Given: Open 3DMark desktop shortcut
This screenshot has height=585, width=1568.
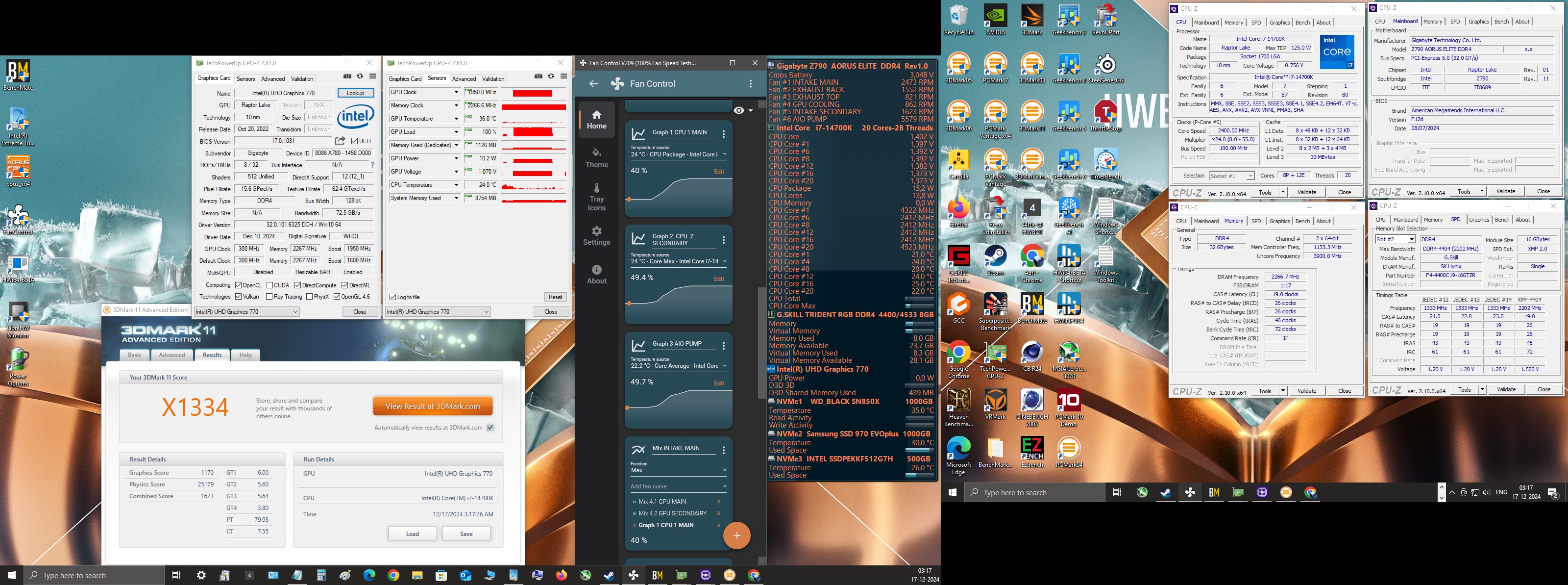Looking at the screenshot, I should [1032, 20].
